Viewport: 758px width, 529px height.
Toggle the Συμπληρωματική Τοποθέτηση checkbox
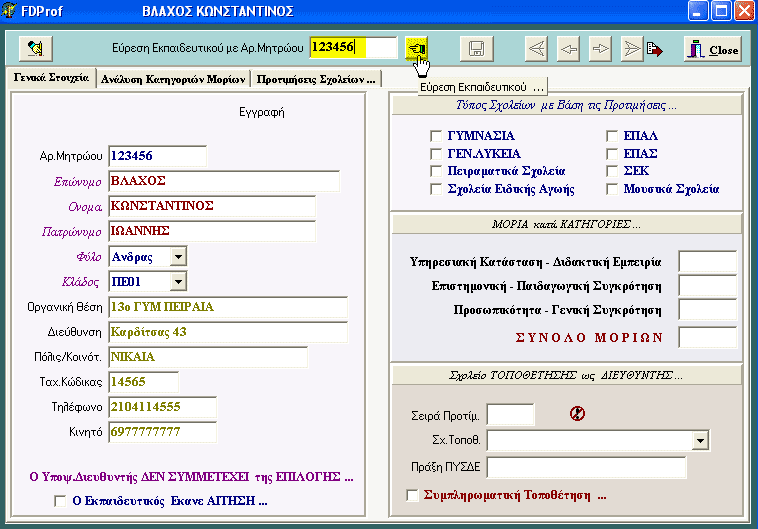coord(413,495)
